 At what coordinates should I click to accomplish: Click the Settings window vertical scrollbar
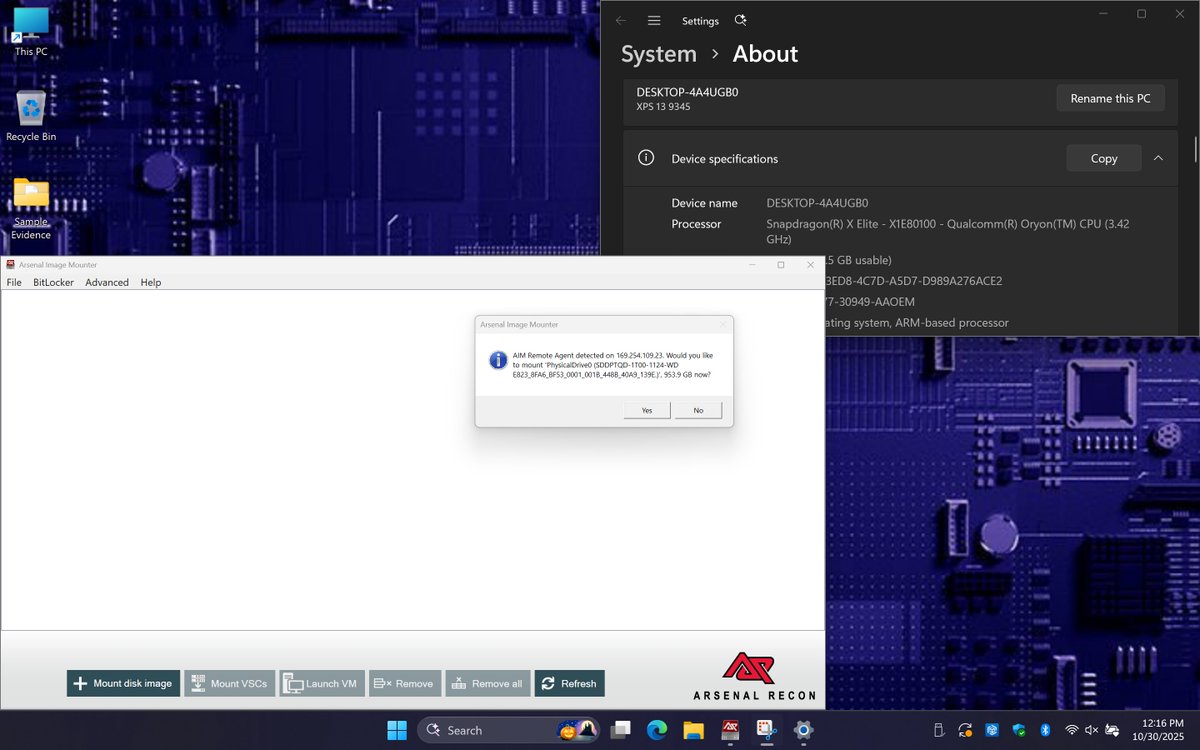click(1195, 148)
